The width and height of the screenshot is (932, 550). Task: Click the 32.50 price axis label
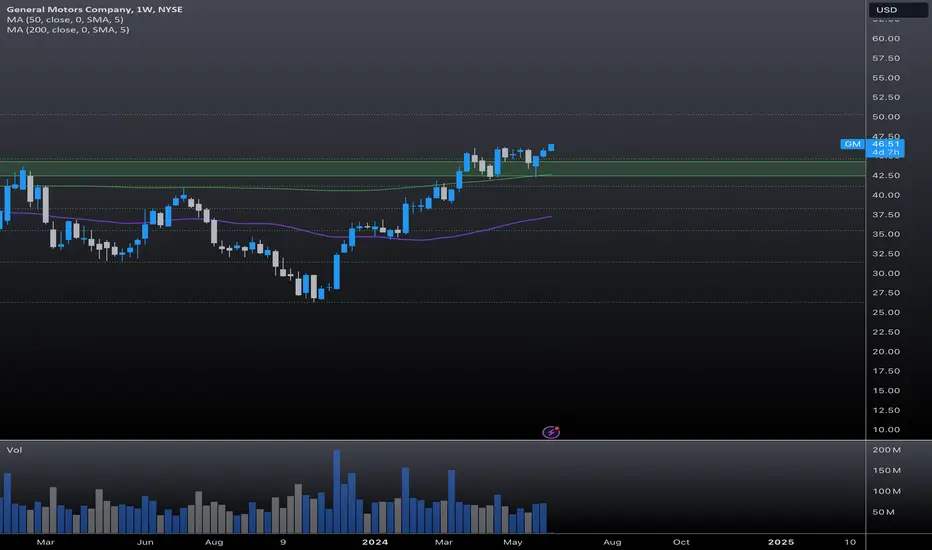point(886,254)
